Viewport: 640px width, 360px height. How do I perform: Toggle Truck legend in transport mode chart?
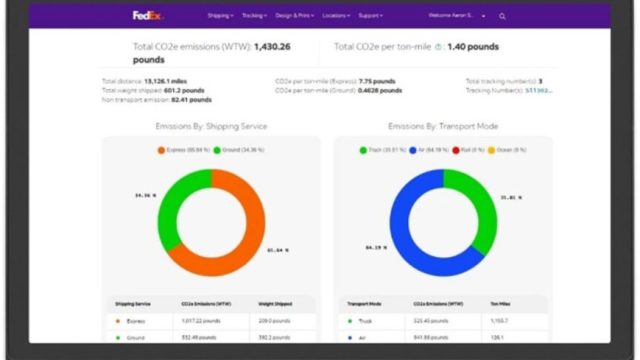pyautogui.click(x=382, y=150)
